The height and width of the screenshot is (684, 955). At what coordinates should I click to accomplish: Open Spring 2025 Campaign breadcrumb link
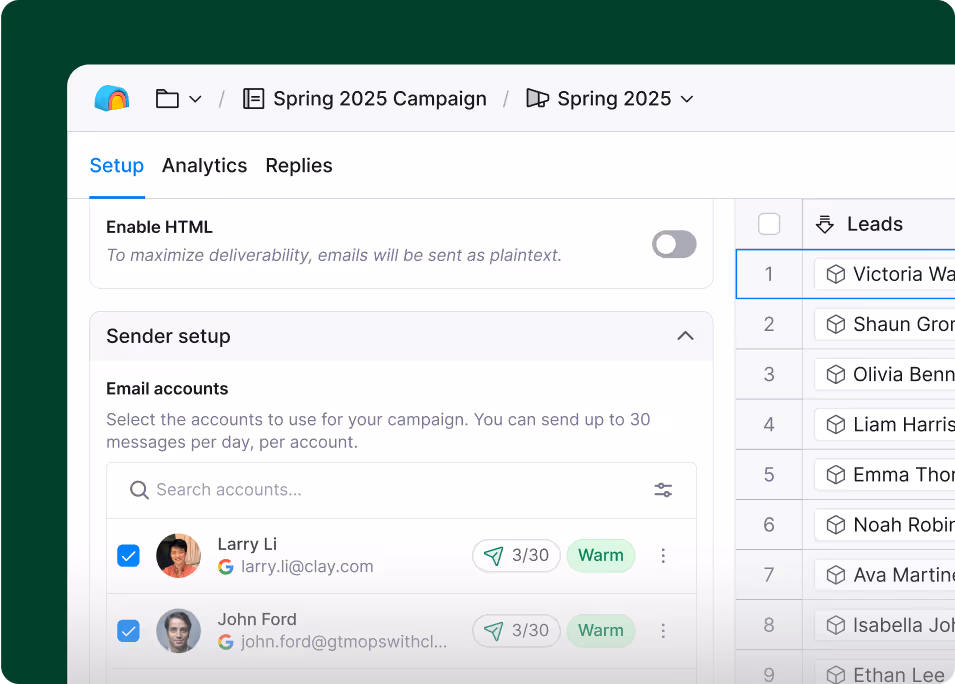(x=379, y=99)
